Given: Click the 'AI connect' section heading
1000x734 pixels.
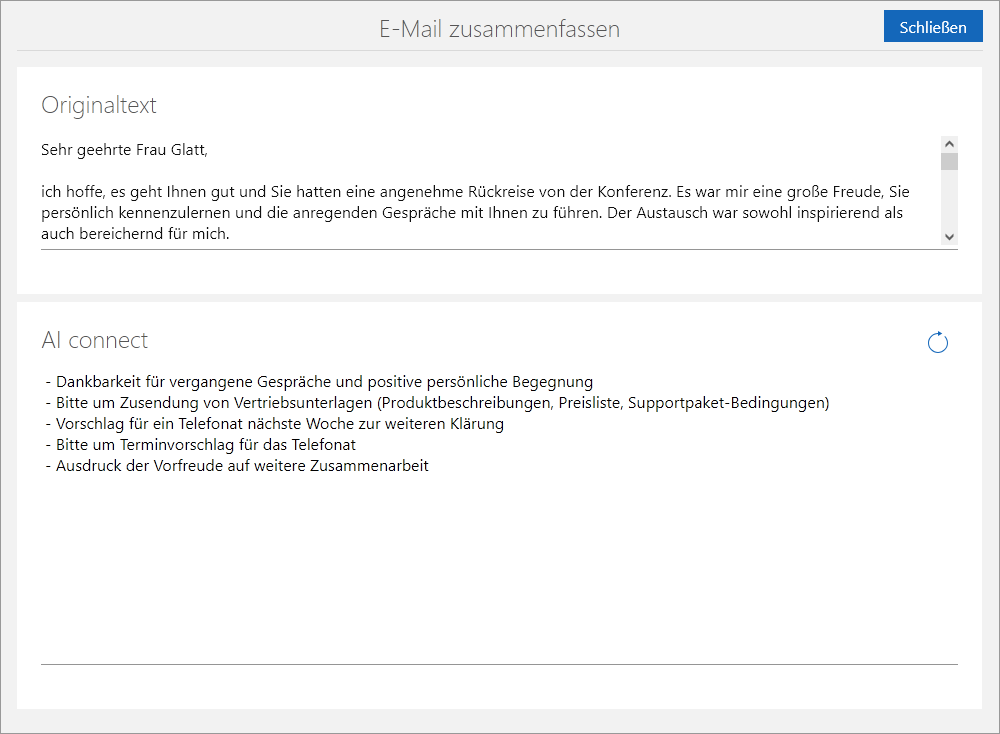Looking at the screenshot, I should (x=94, y=340).
